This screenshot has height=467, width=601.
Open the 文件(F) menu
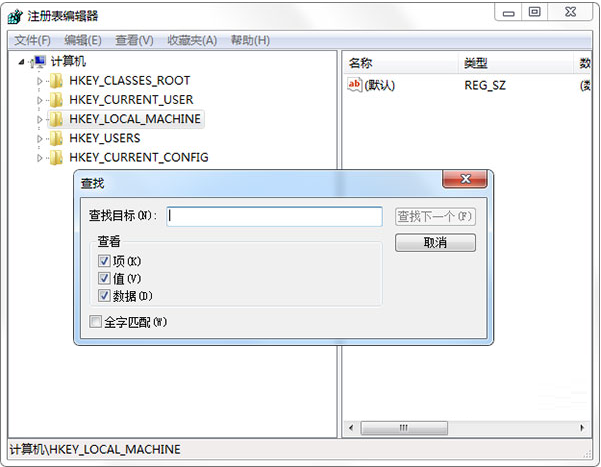pyautogui.click(x=32, y=40)
